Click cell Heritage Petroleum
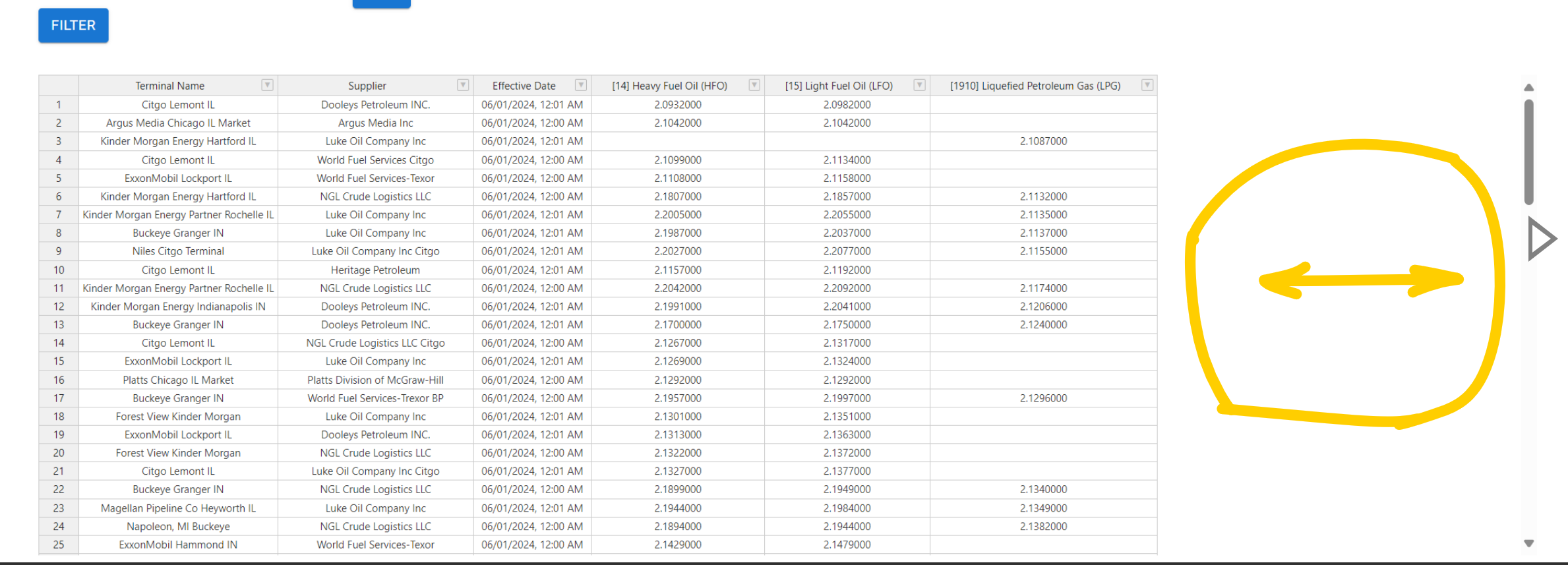Image resolution: width=1568 pixels, height=565 pixels. tap(375, 270)
